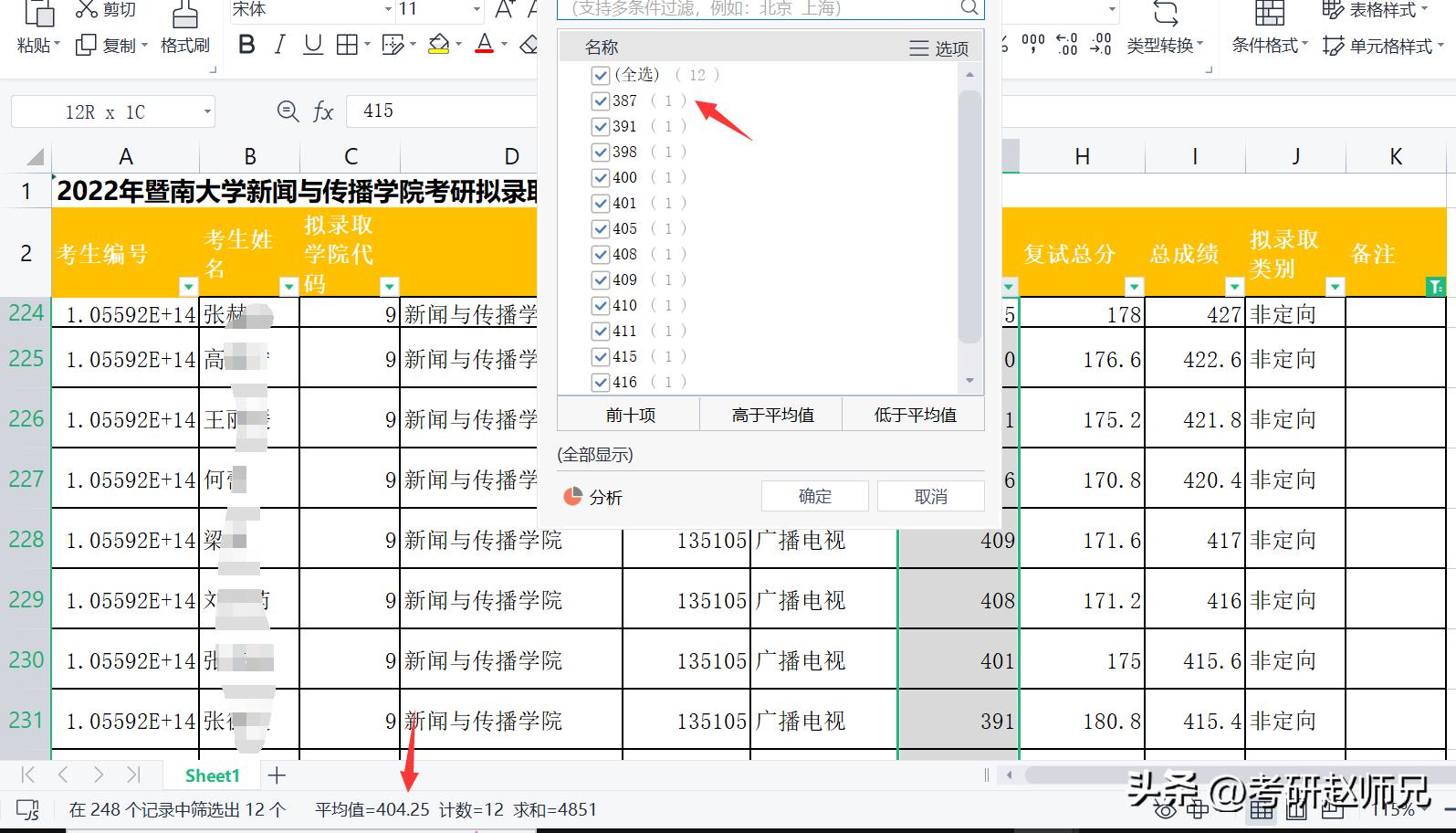
Task: Open filter dropdown for 拟录取类别 column
Action: click(x=1335, y=287)
